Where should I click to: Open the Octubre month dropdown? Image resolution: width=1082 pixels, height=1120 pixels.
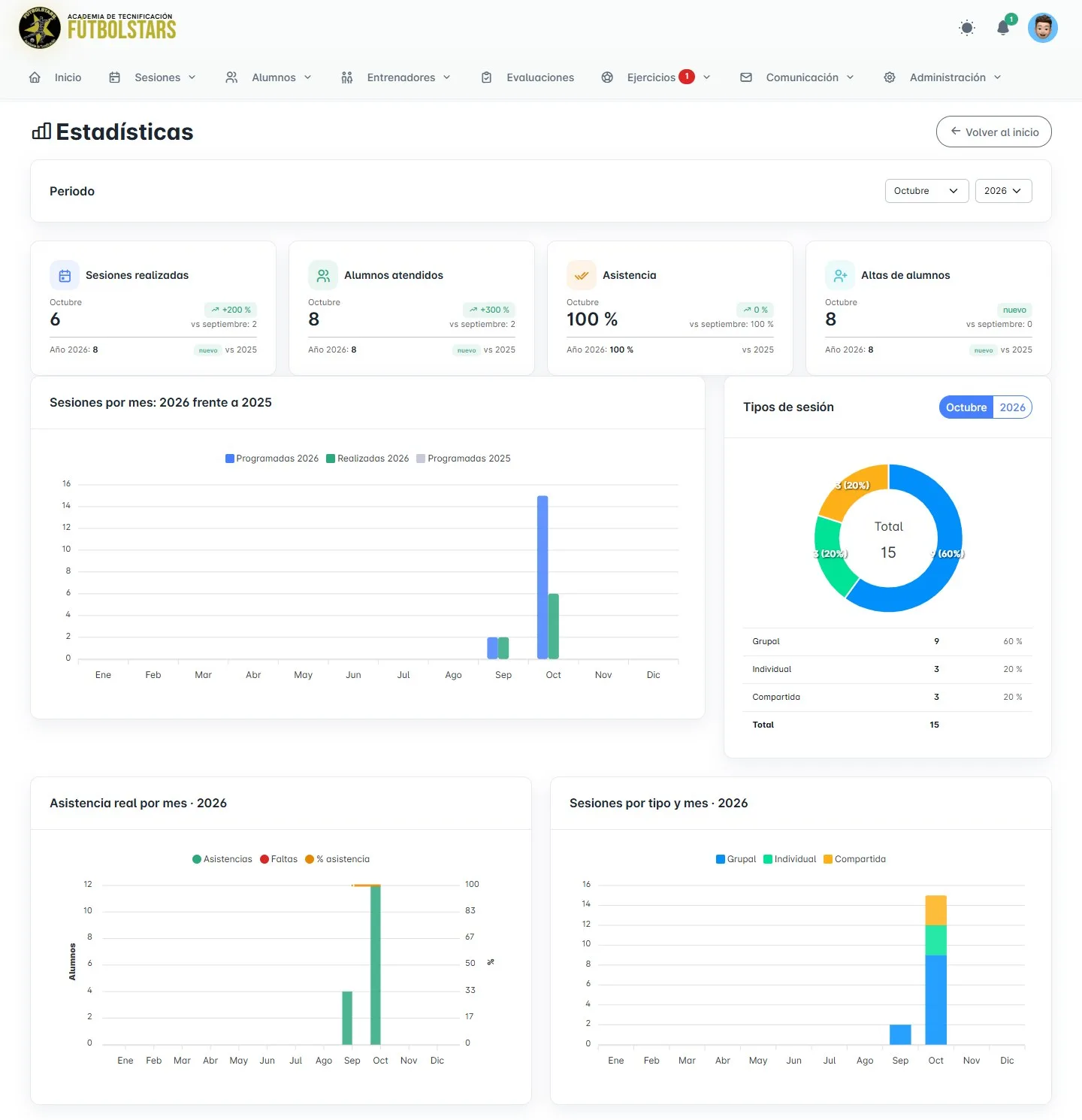pyautogui.click(x=927, y=191)
